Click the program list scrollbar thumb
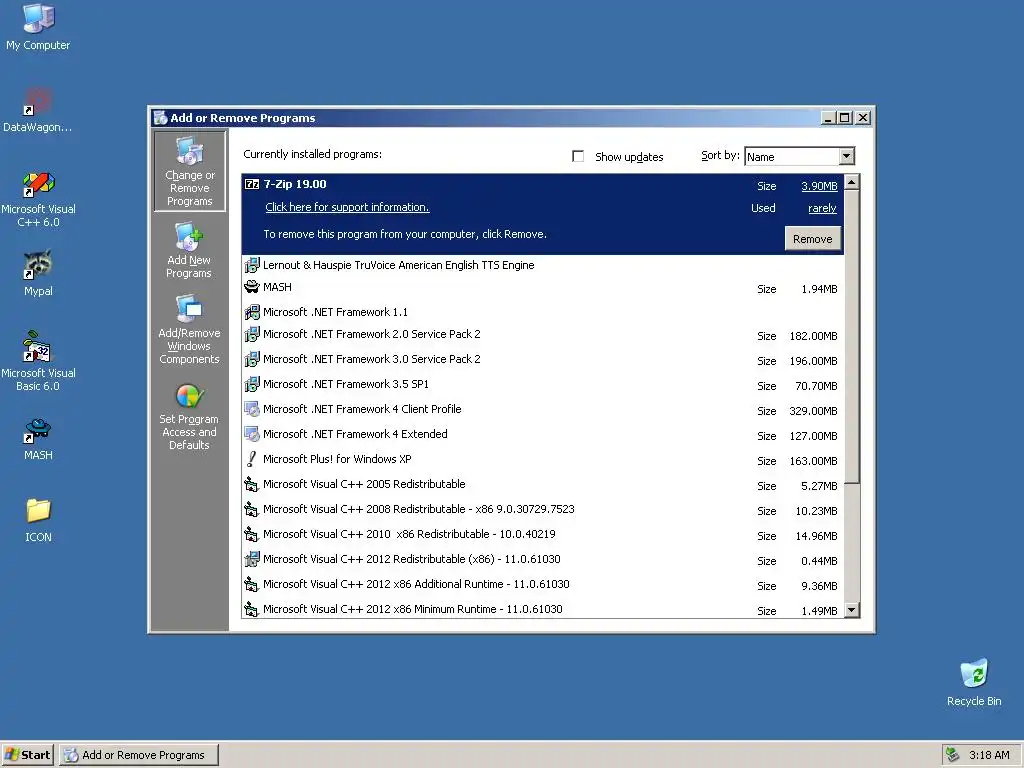 (852, 336)
